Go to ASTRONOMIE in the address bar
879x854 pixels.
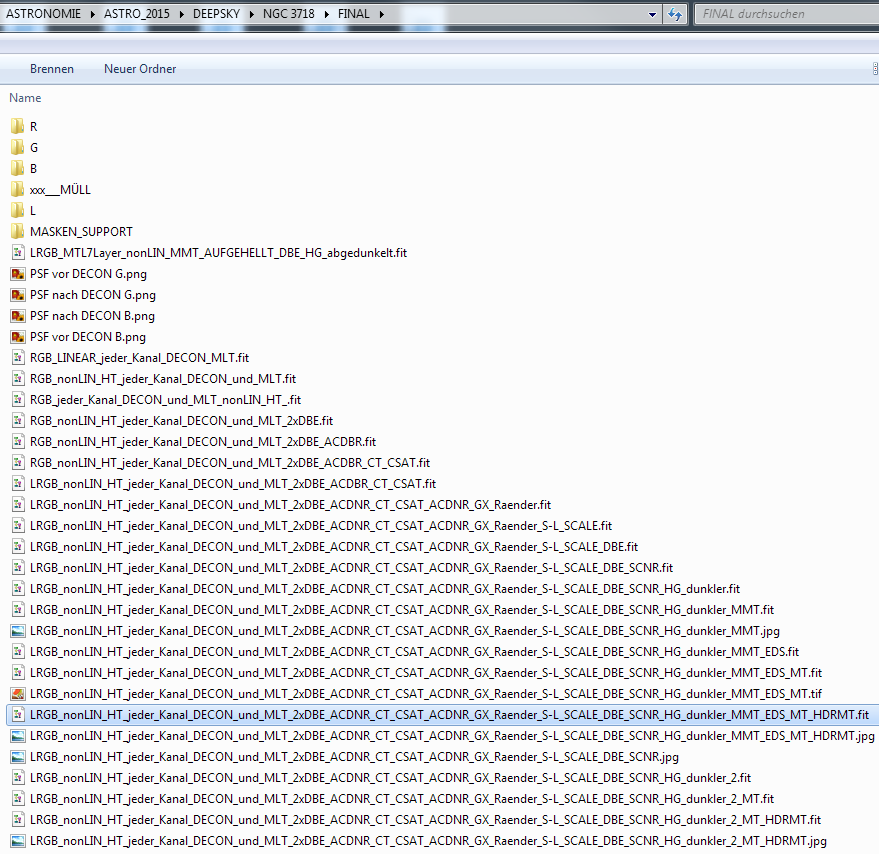[44, 14]
